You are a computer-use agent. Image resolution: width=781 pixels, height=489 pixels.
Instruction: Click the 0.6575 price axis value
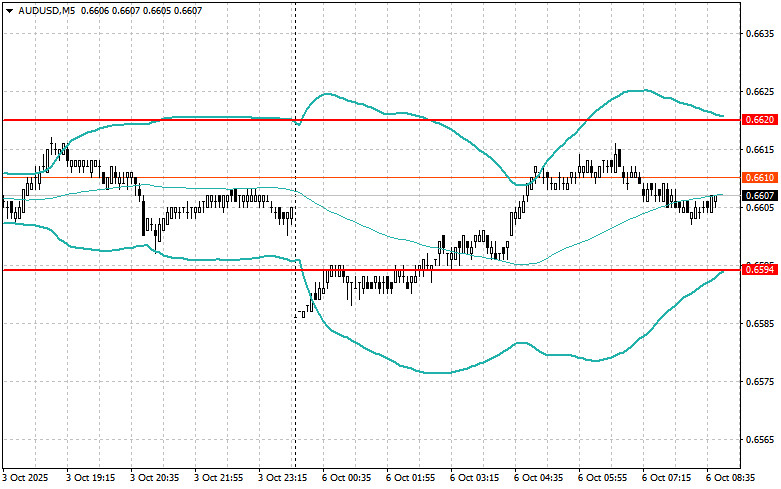pos(760,381)
